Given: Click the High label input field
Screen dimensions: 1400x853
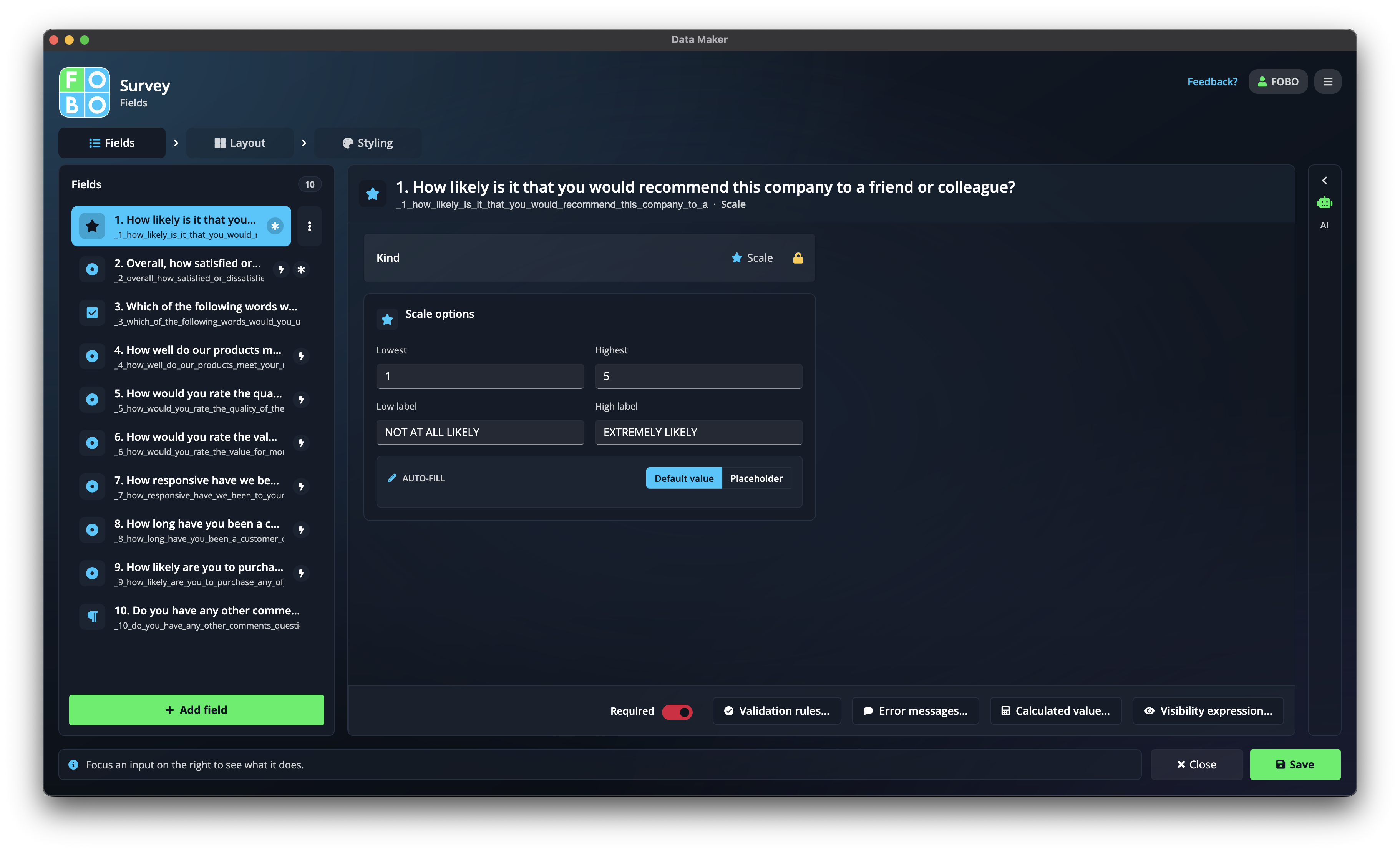Looking at the screenshot, I should point(698,433).
